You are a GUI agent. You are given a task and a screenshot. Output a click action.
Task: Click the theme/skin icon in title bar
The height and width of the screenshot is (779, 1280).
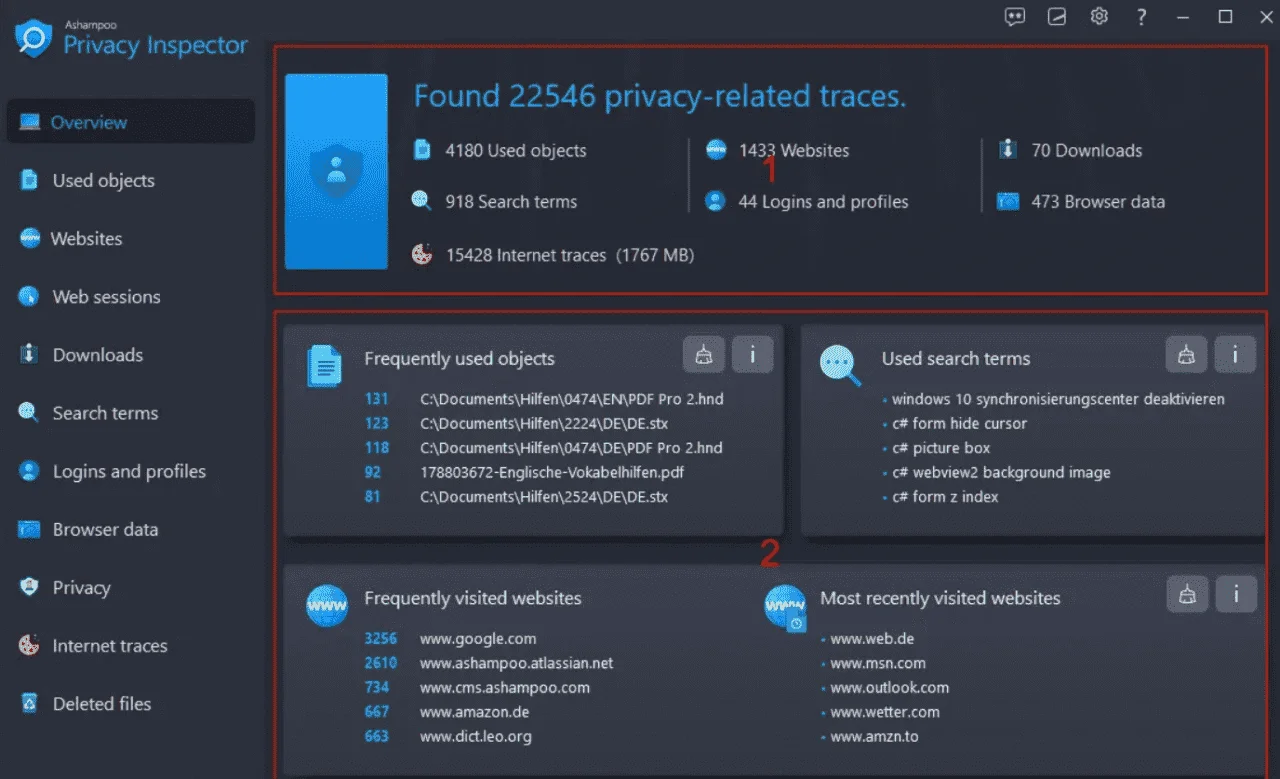[1057, 17]
